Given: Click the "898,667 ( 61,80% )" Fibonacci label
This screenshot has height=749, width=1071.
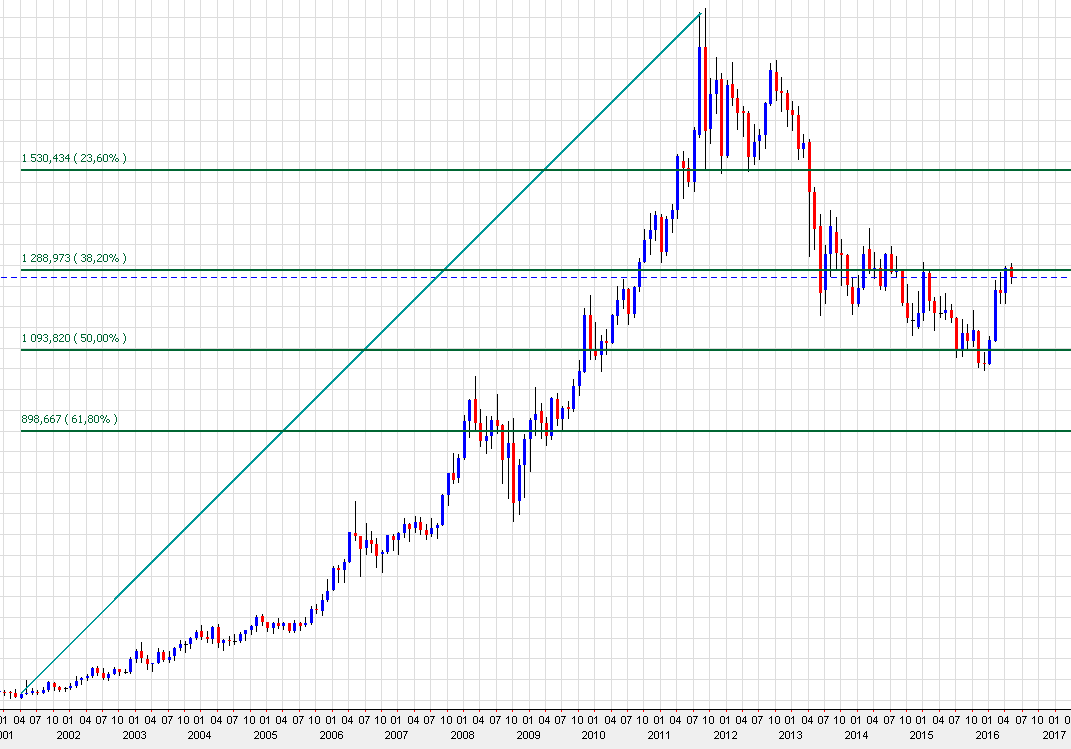Looking at the screenshot, I should pos(70,419).
